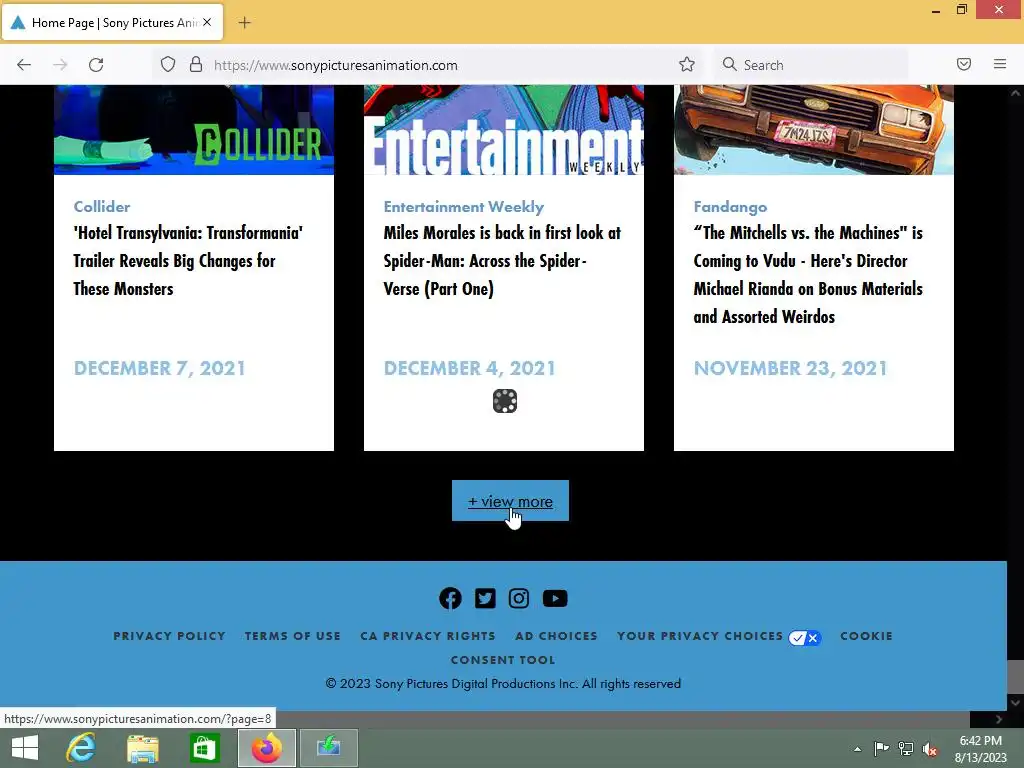
Task: Open the Action Center flag icon
Action: pyautogui.click(x=881, y=748)
